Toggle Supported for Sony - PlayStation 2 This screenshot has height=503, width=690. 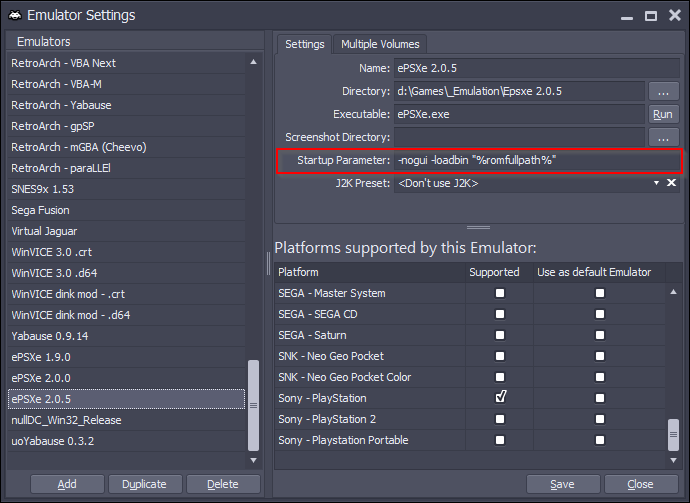500,419
